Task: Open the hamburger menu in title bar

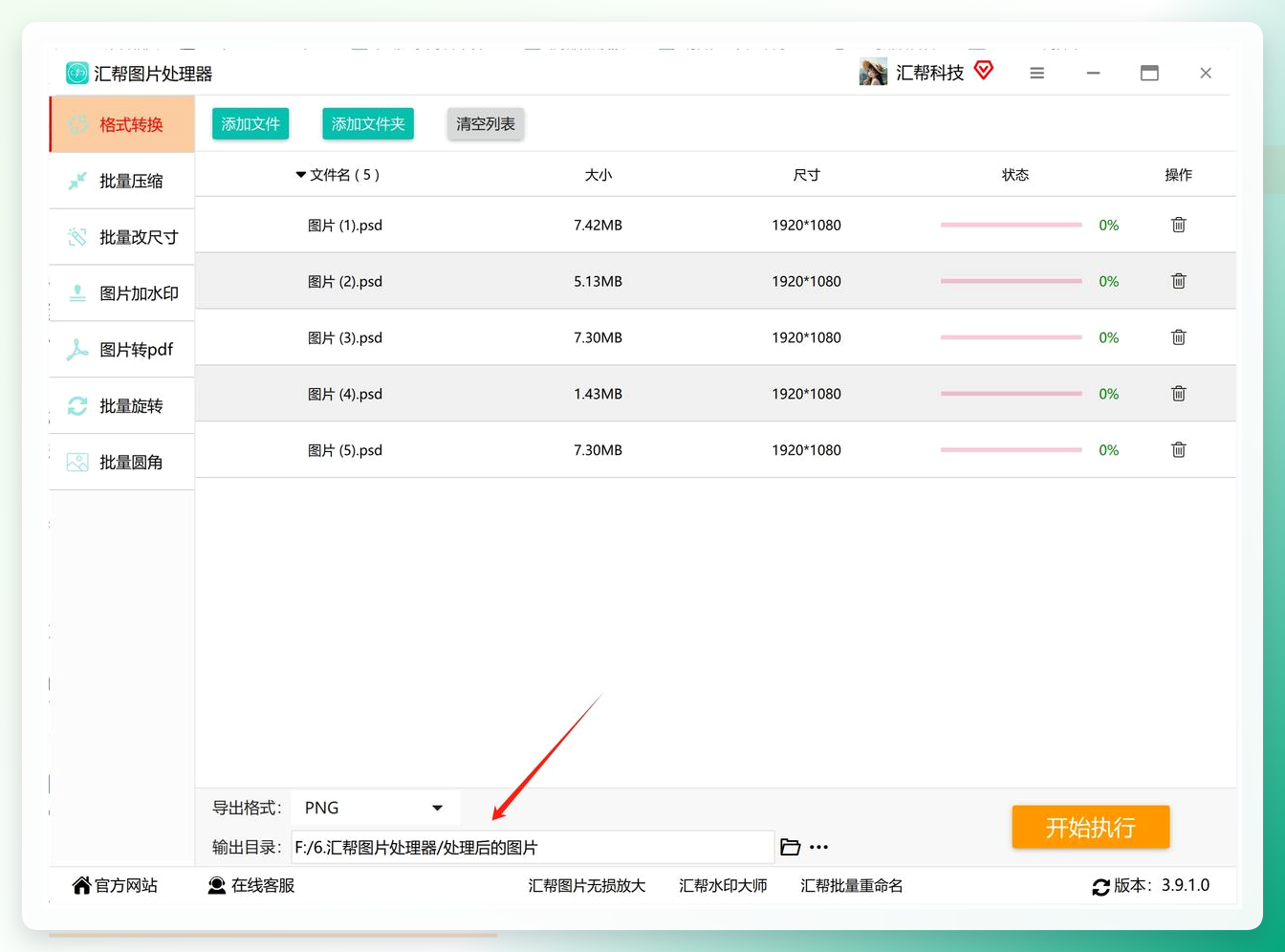Action: pos(1036,73)
